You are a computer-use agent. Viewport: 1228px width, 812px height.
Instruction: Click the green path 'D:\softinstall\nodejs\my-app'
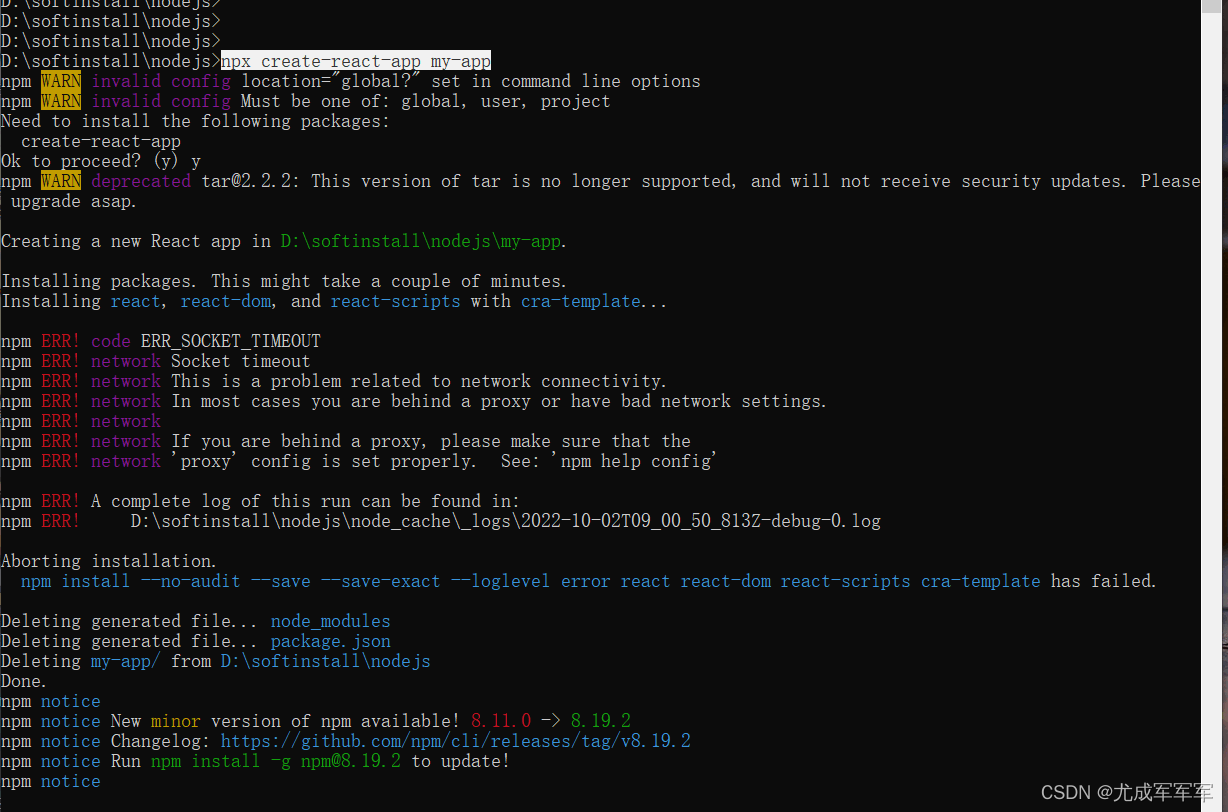[421, 241]
